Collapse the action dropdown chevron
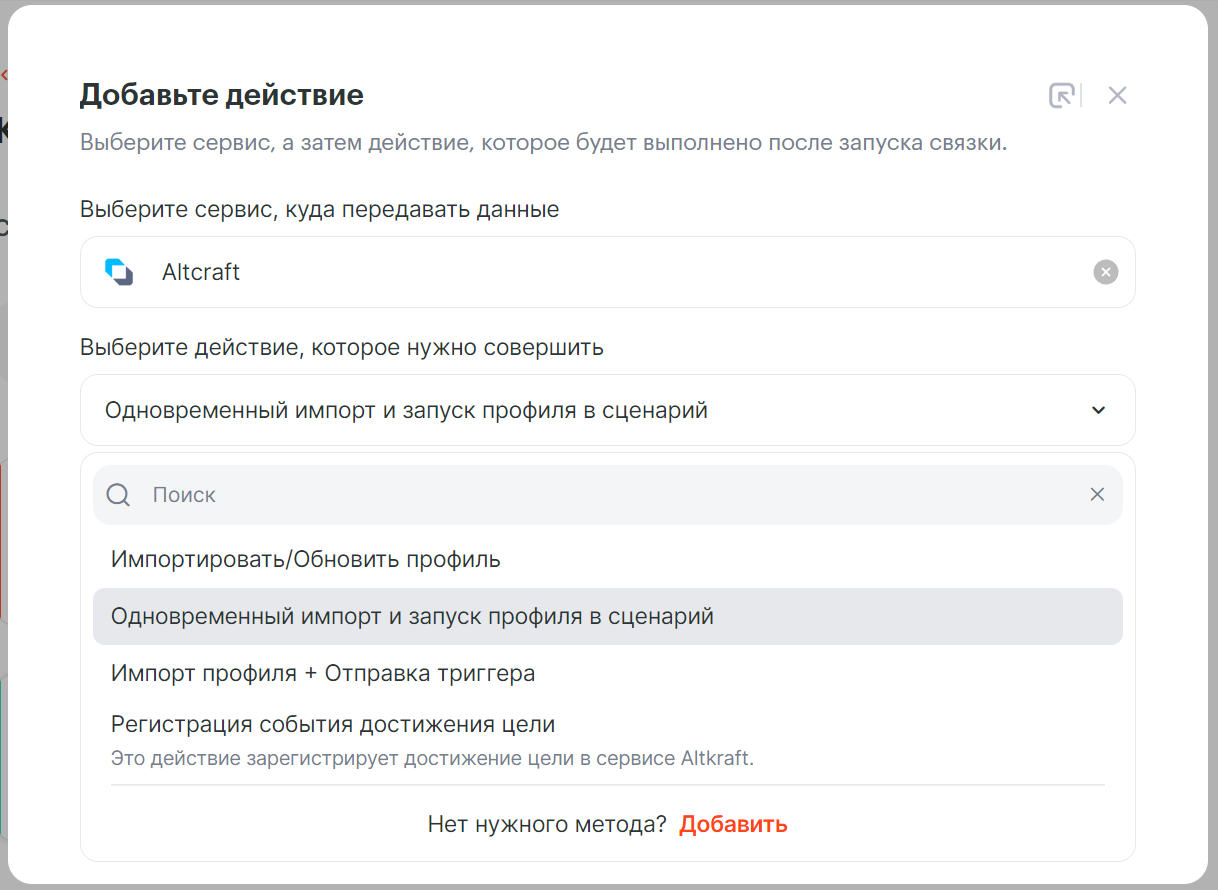 (x=1098, y=410)
